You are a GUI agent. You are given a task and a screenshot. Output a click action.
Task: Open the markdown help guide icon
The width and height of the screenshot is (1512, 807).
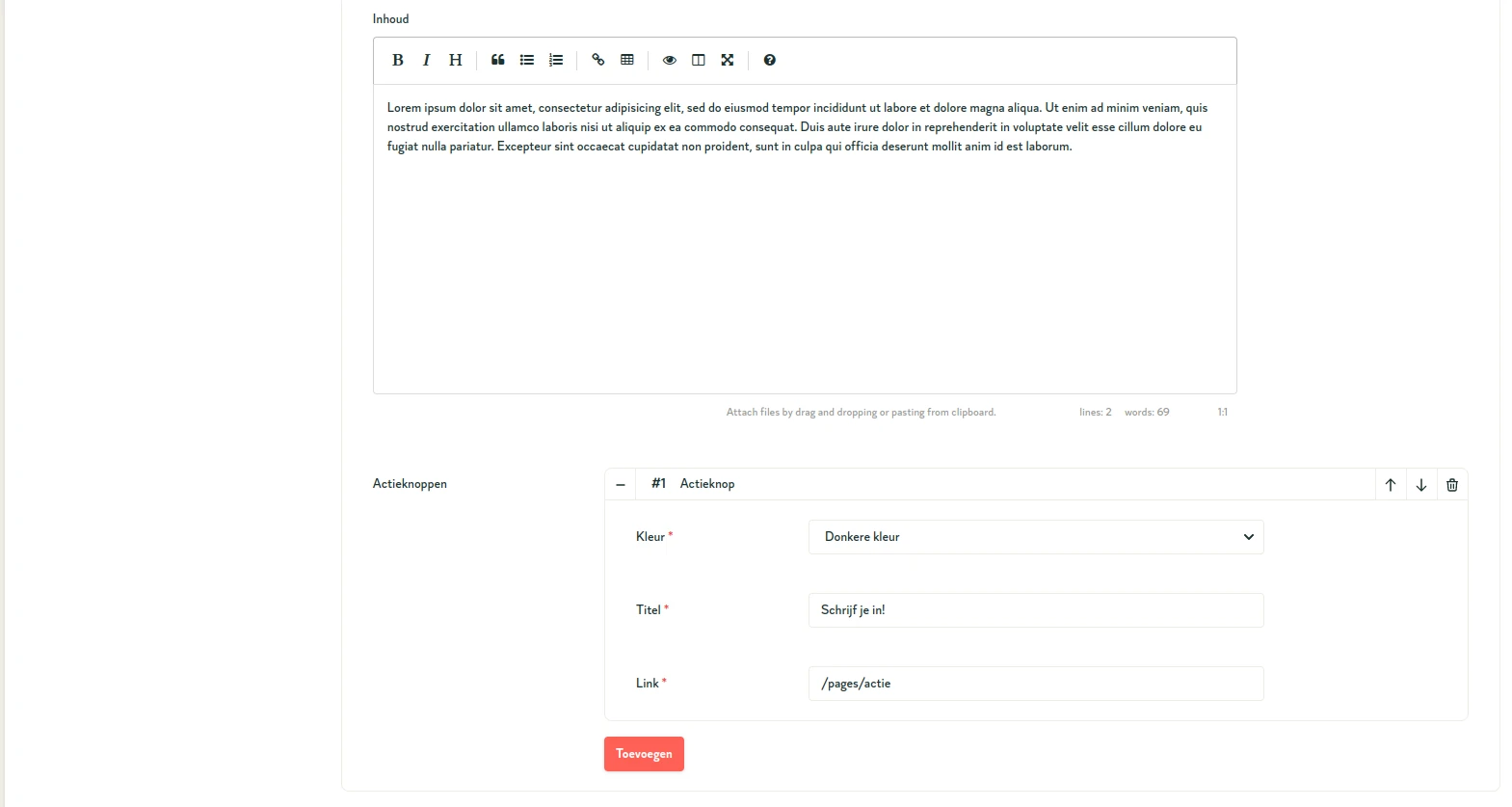click(770, 60)
